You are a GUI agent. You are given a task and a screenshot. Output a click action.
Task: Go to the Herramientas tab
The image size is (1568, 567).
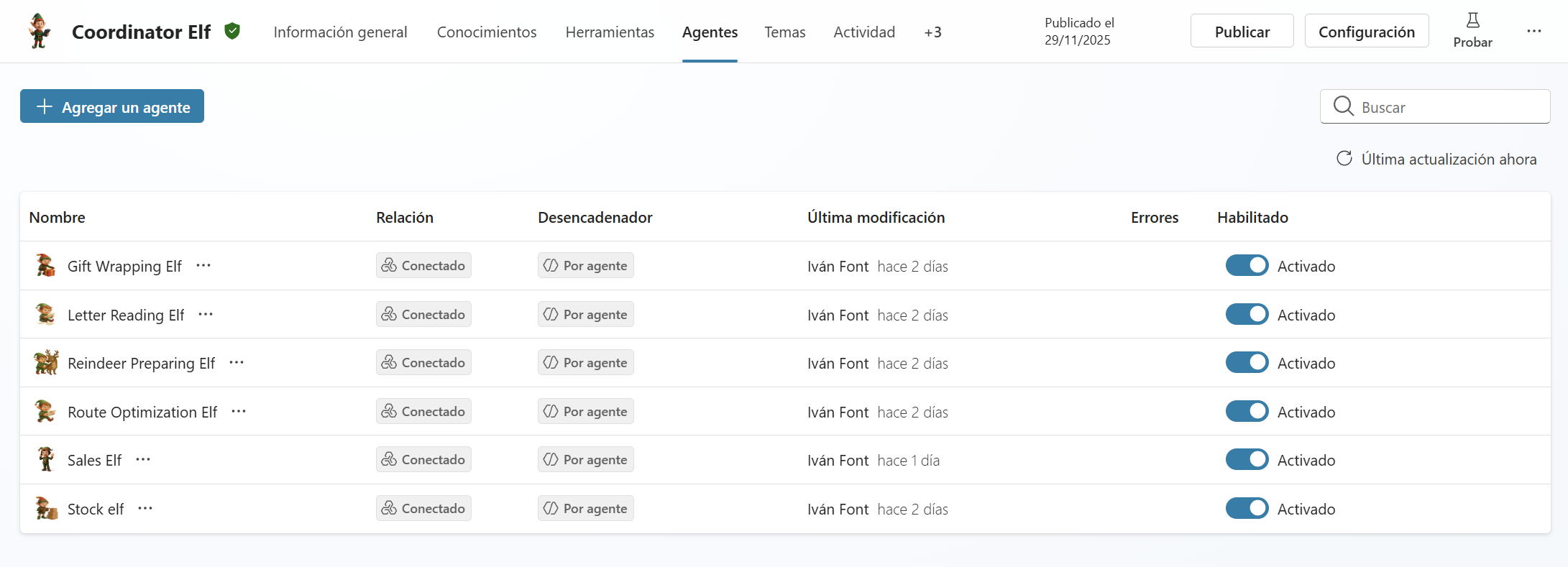(x=610, y=32)
